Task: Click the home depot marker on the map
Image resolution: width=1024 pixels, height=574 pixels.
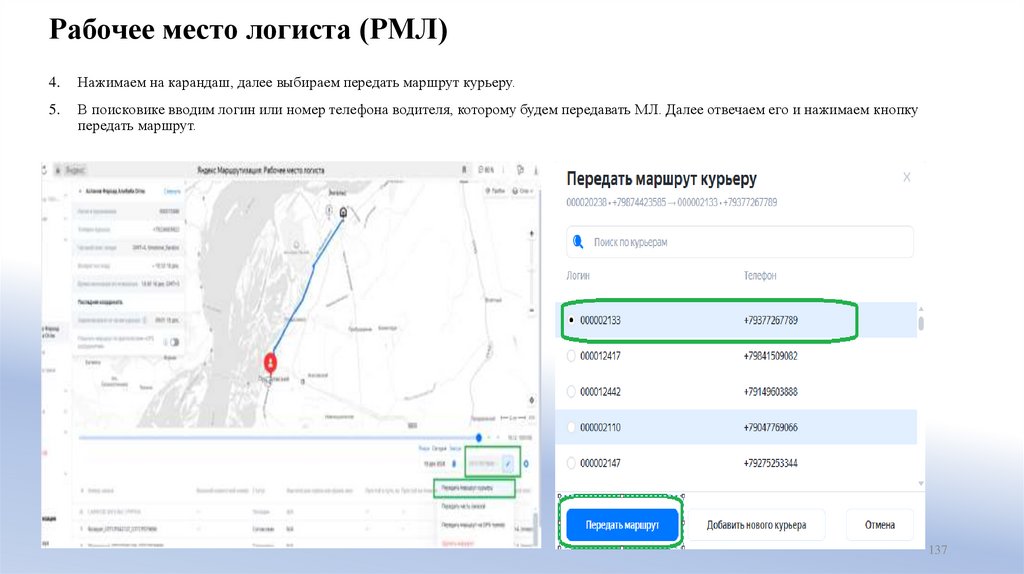Action: [x=344, y=212]
